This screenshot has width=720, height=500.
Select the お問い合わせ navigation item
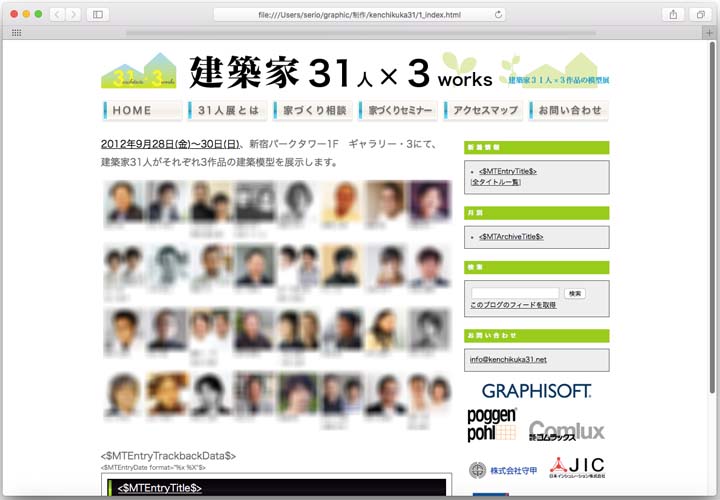click(568, 111)
